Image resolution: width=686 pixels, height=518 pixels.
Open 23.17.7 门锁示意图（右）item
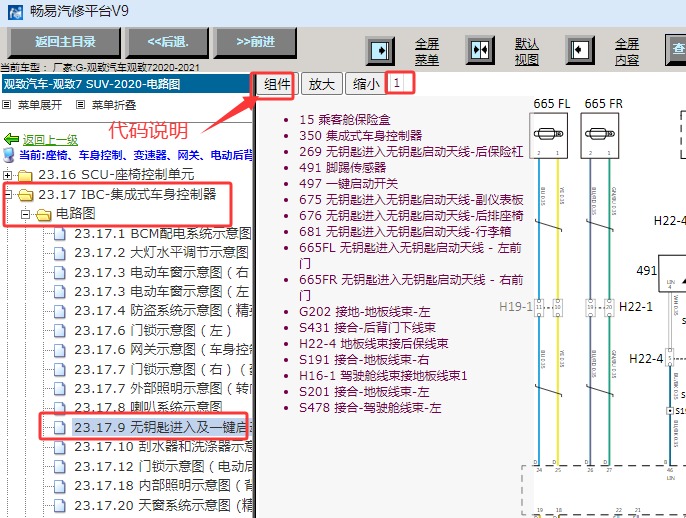coord(163,369)
